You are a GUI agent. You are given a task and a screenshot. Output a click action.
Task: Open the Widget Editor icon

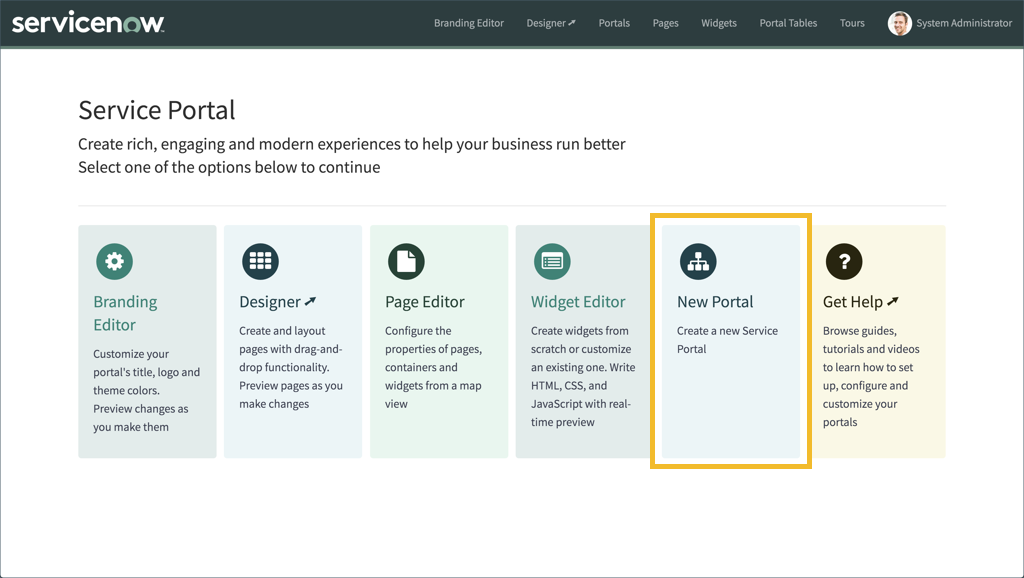coord(552,261)
